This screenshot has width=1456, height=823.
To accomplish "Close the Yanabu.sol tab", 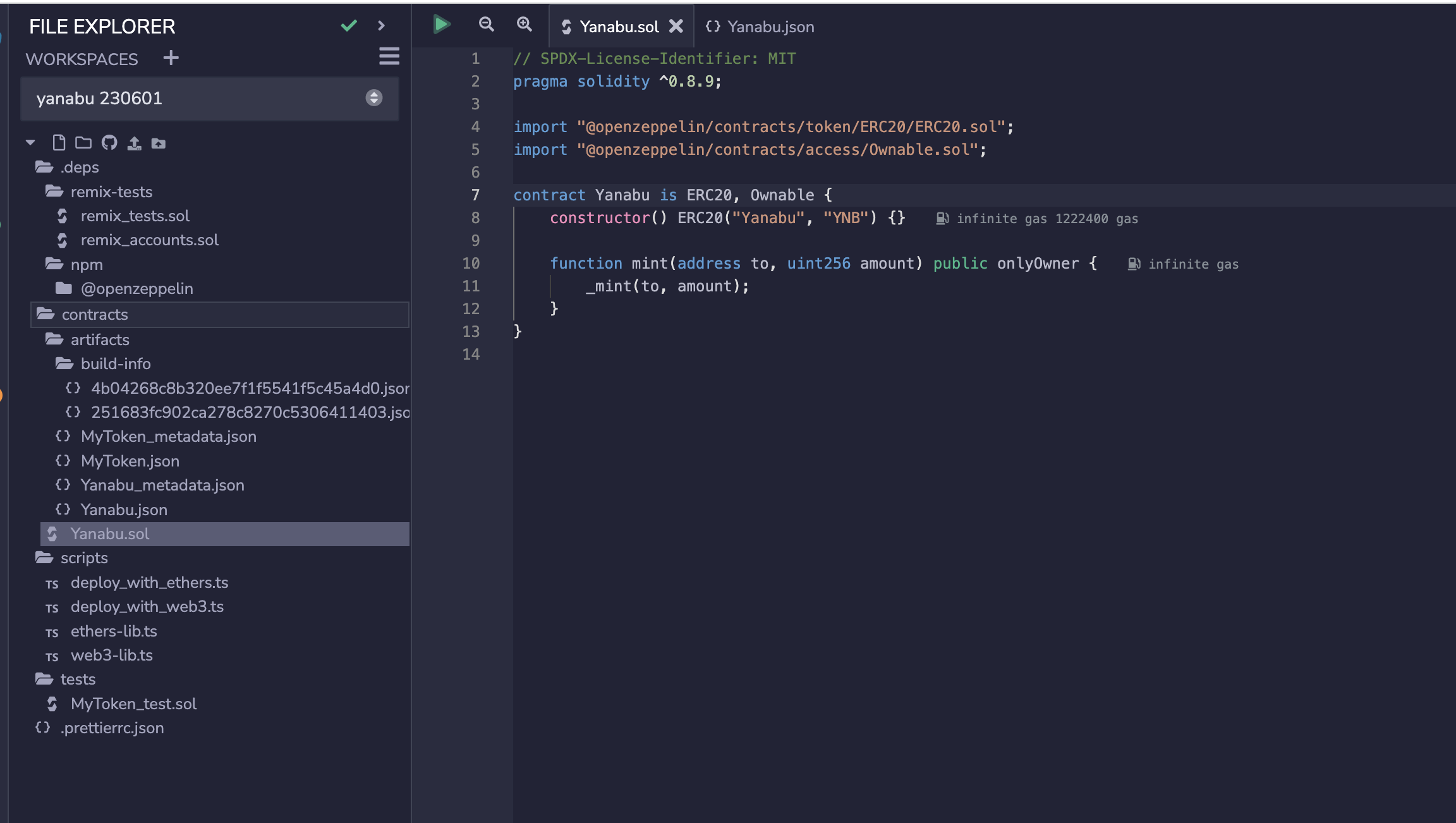I will pos(676,27).
